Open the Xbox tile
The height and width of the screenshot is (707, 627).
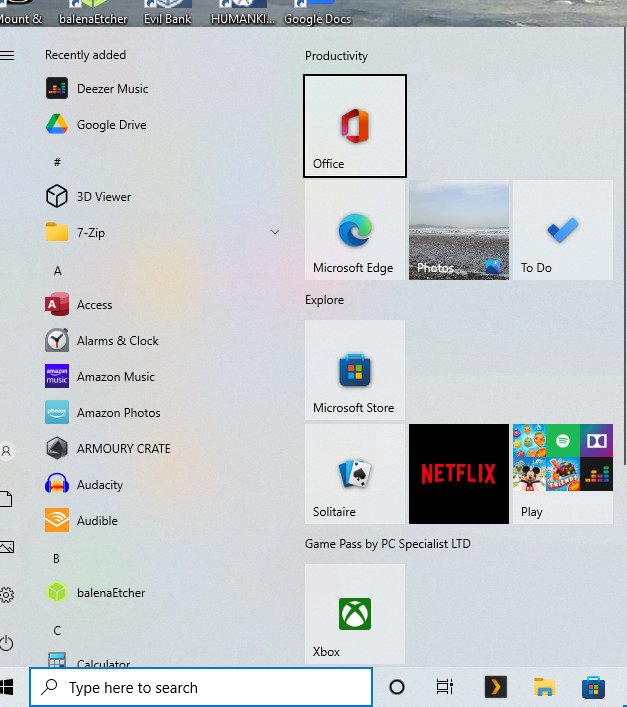[355, 614]
